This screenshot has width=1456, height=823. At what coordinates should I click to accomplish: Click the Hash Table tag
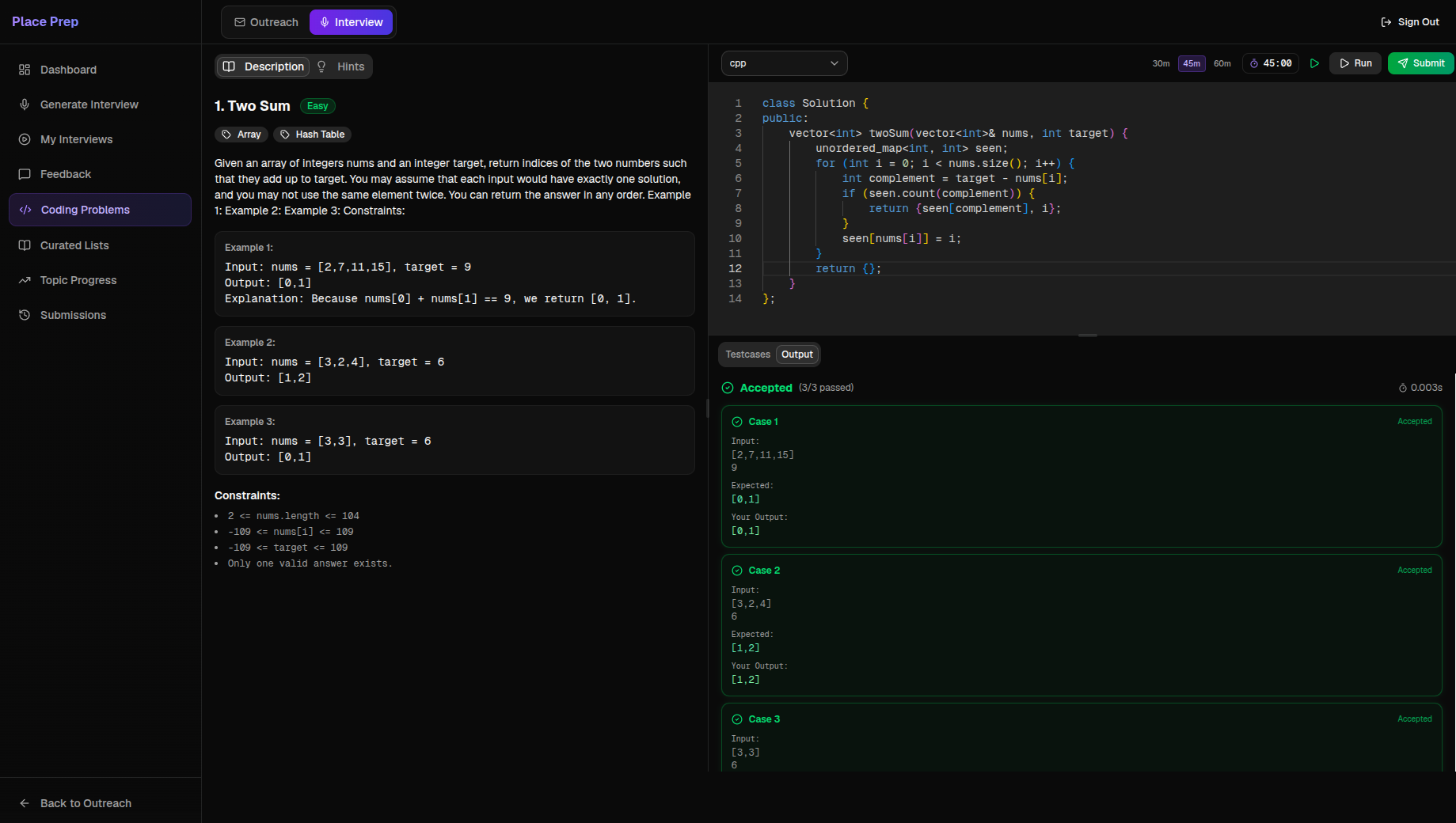click(x=312, y=135)
